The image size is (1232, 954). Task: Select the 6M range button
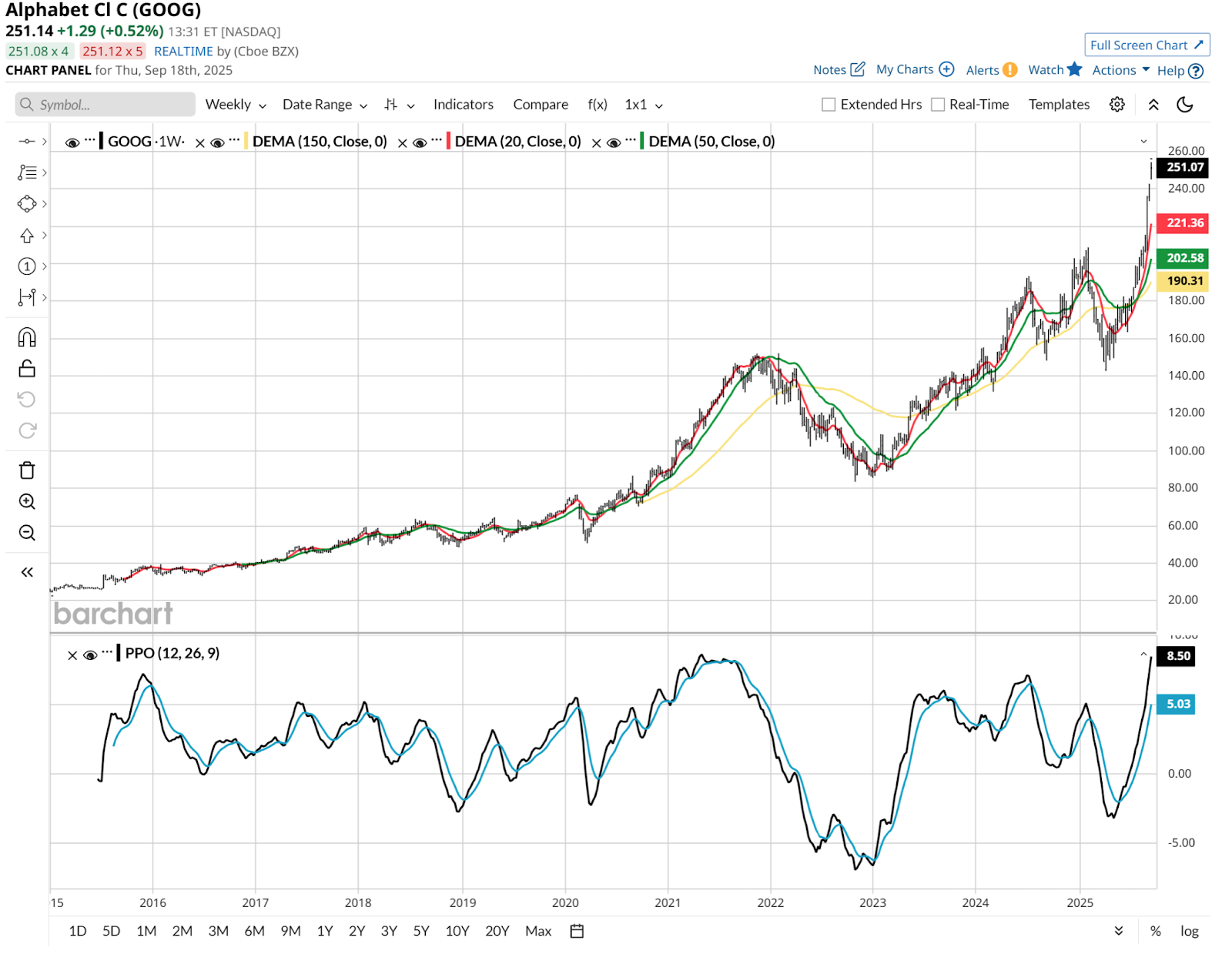[x=255, y=931]
